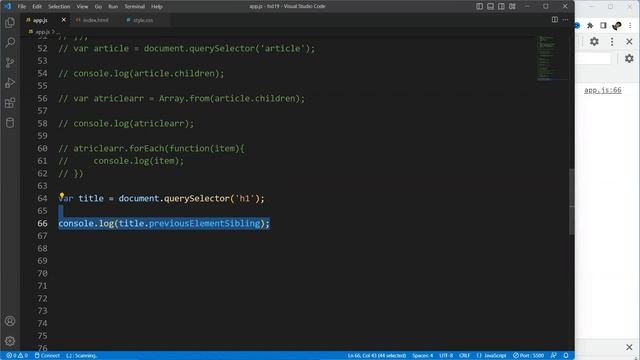Open the Chrome extensions puzzle icon

click(590, 25)
